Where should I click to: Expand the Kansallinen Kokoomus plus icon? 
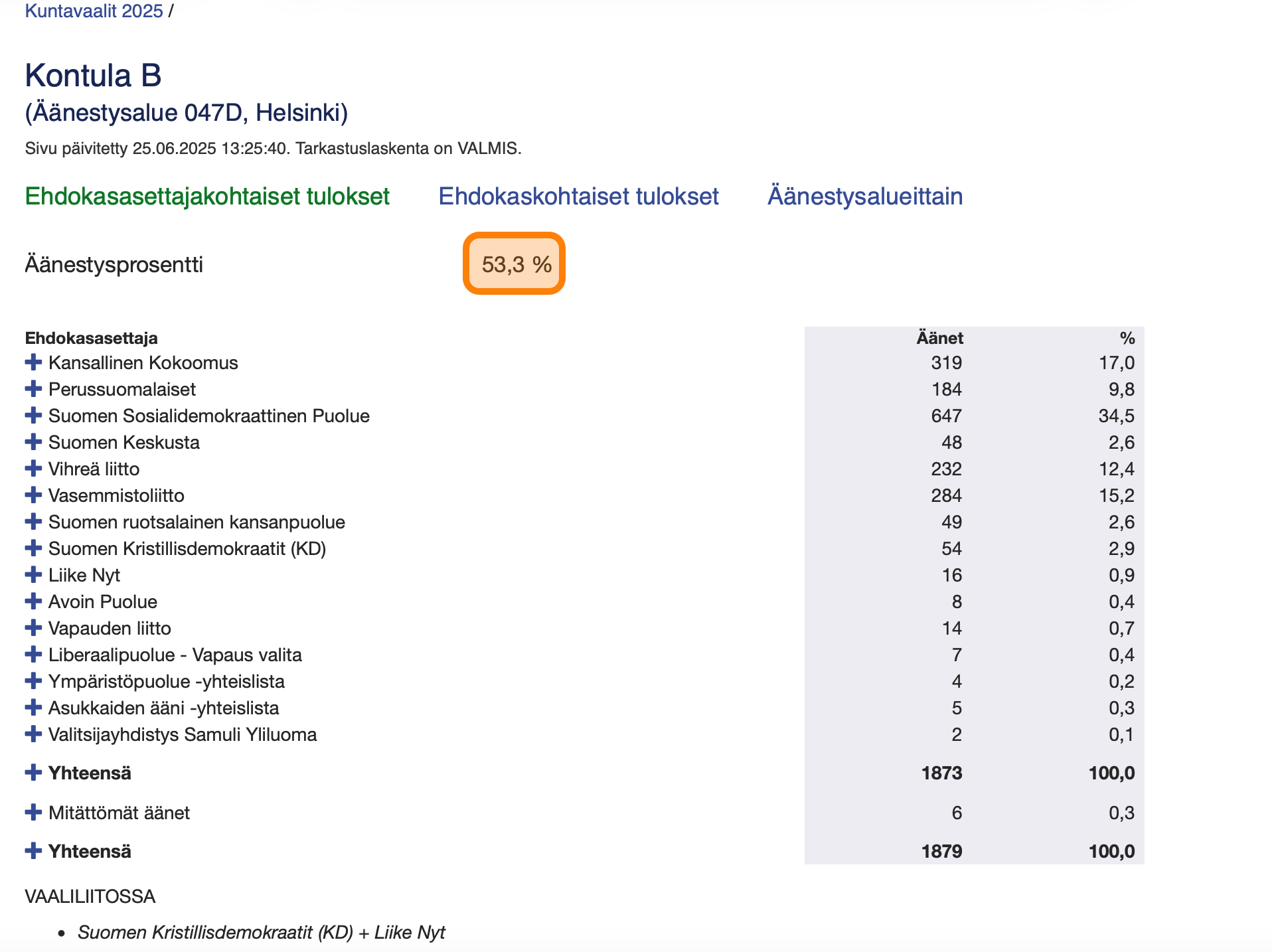[x=33, y=362]
